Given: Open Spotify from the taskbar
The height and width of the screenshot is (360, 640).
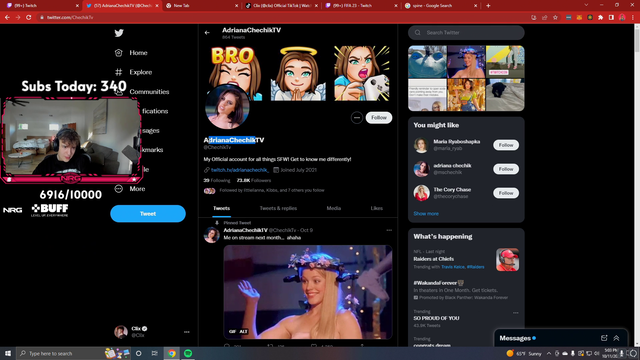Looking at the screenshot, I should [x=188, y=353].
